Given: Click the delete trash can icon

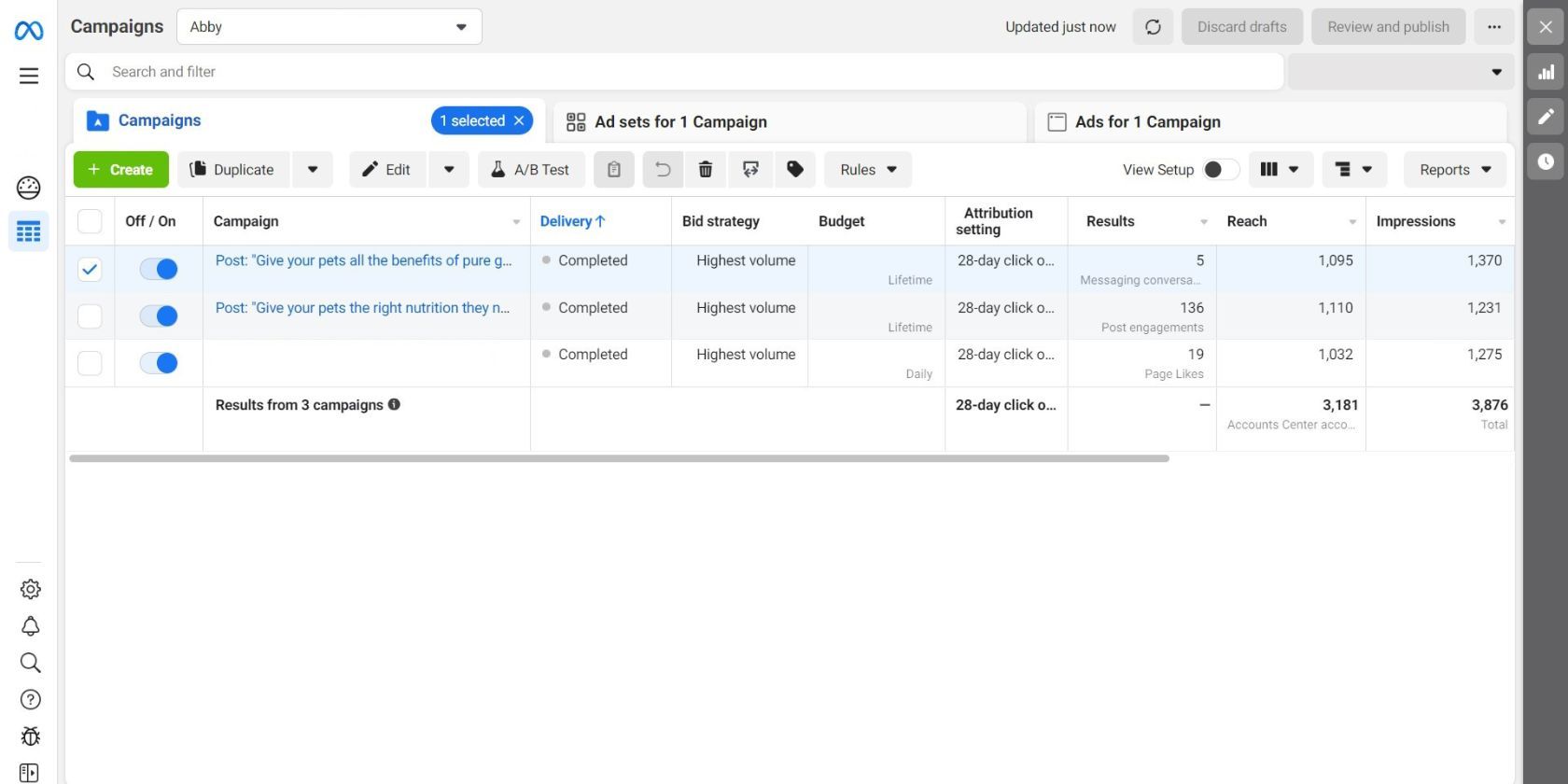Looking at the screenshot, I should 706,169.
